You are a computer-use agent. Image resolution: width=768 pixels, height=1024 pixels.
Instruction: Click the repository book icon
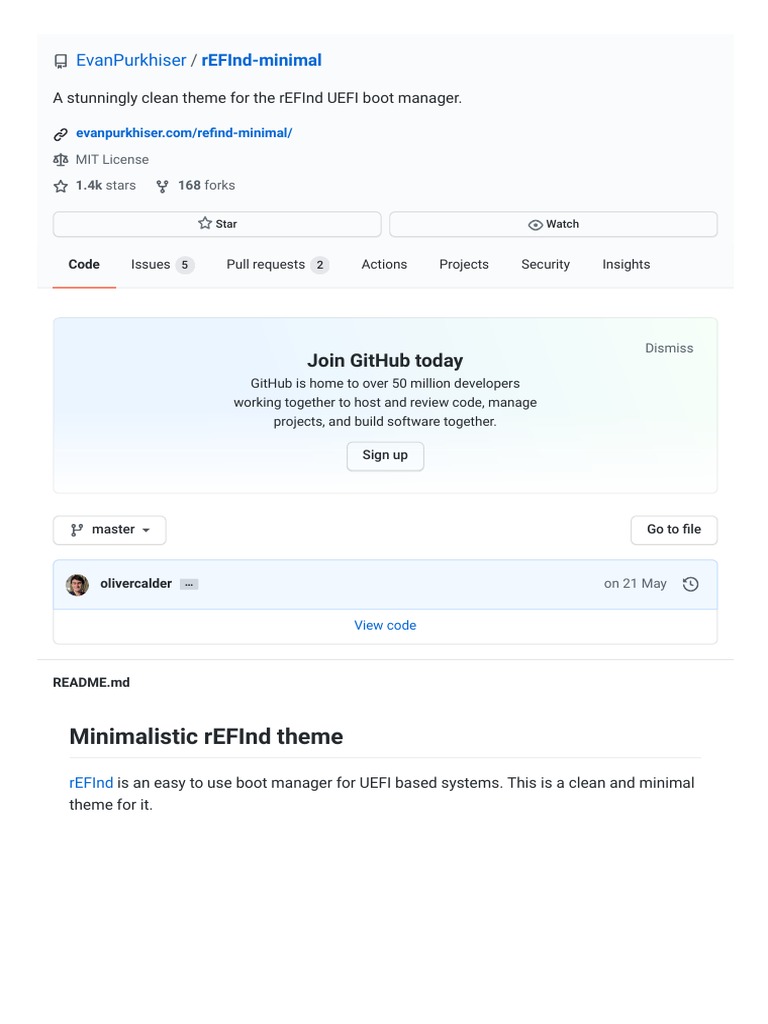pos(61,61)
